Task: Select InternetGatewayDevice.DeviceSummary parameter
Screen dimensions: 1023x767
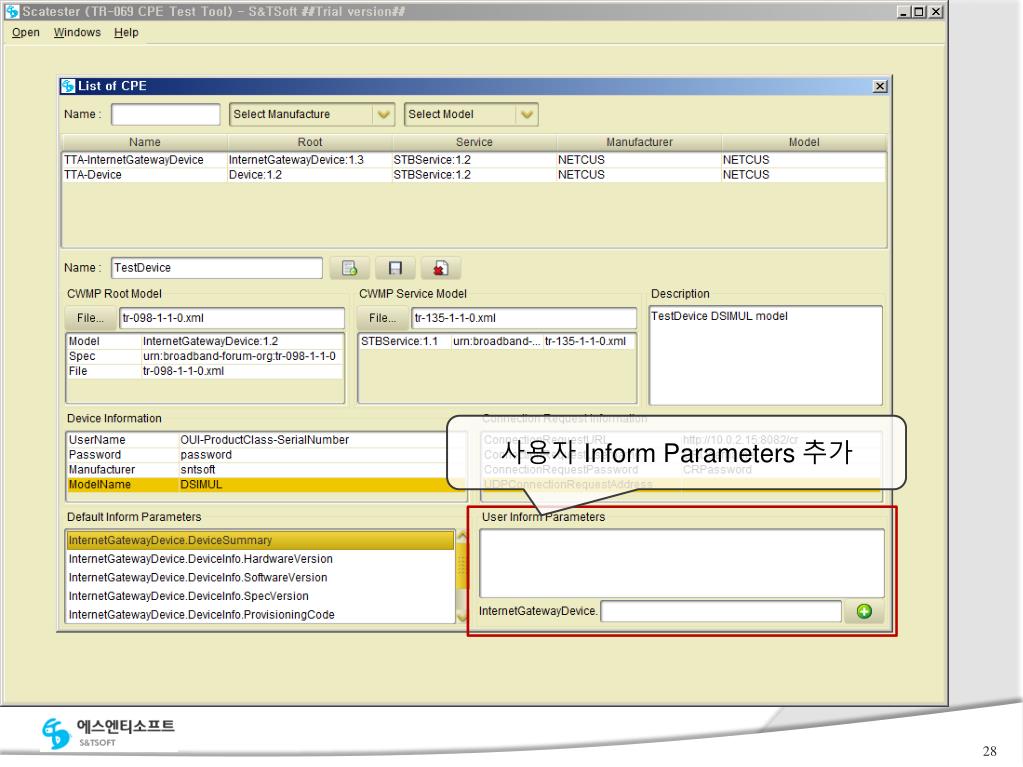Action: pos(260,540)
